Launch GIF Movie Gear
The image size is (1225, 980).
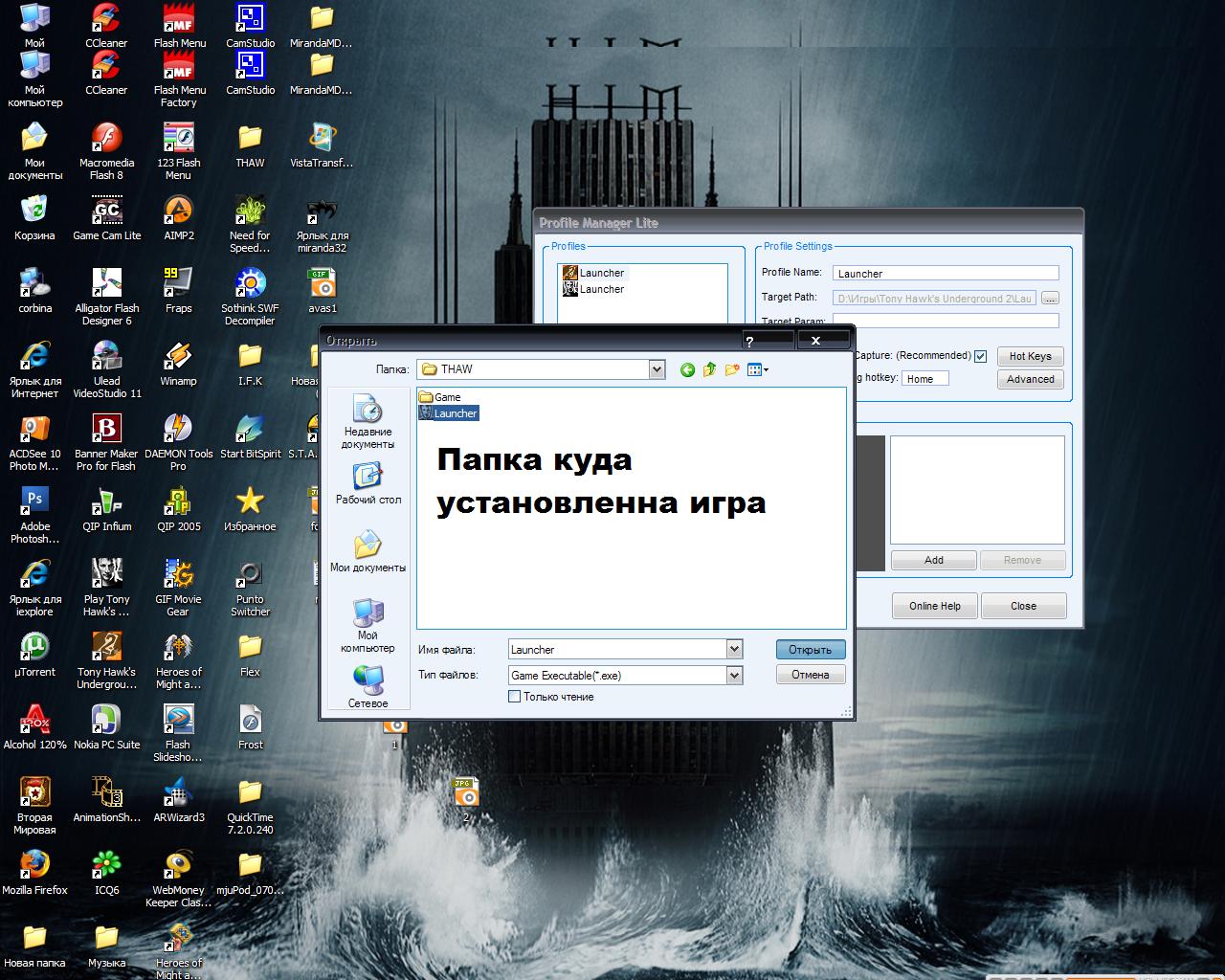178,588
